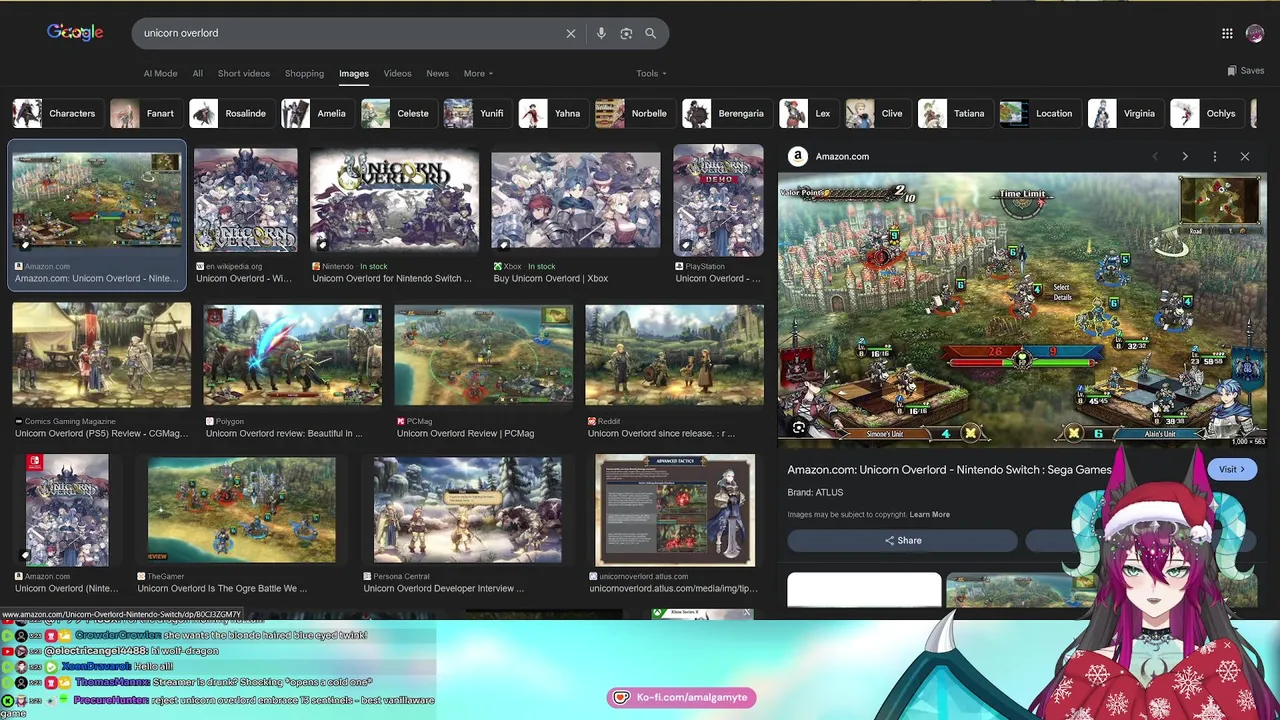The width and height of the screenshot is (1280, 720).
Task: Switch to All results tab
Action: [197, 73]
